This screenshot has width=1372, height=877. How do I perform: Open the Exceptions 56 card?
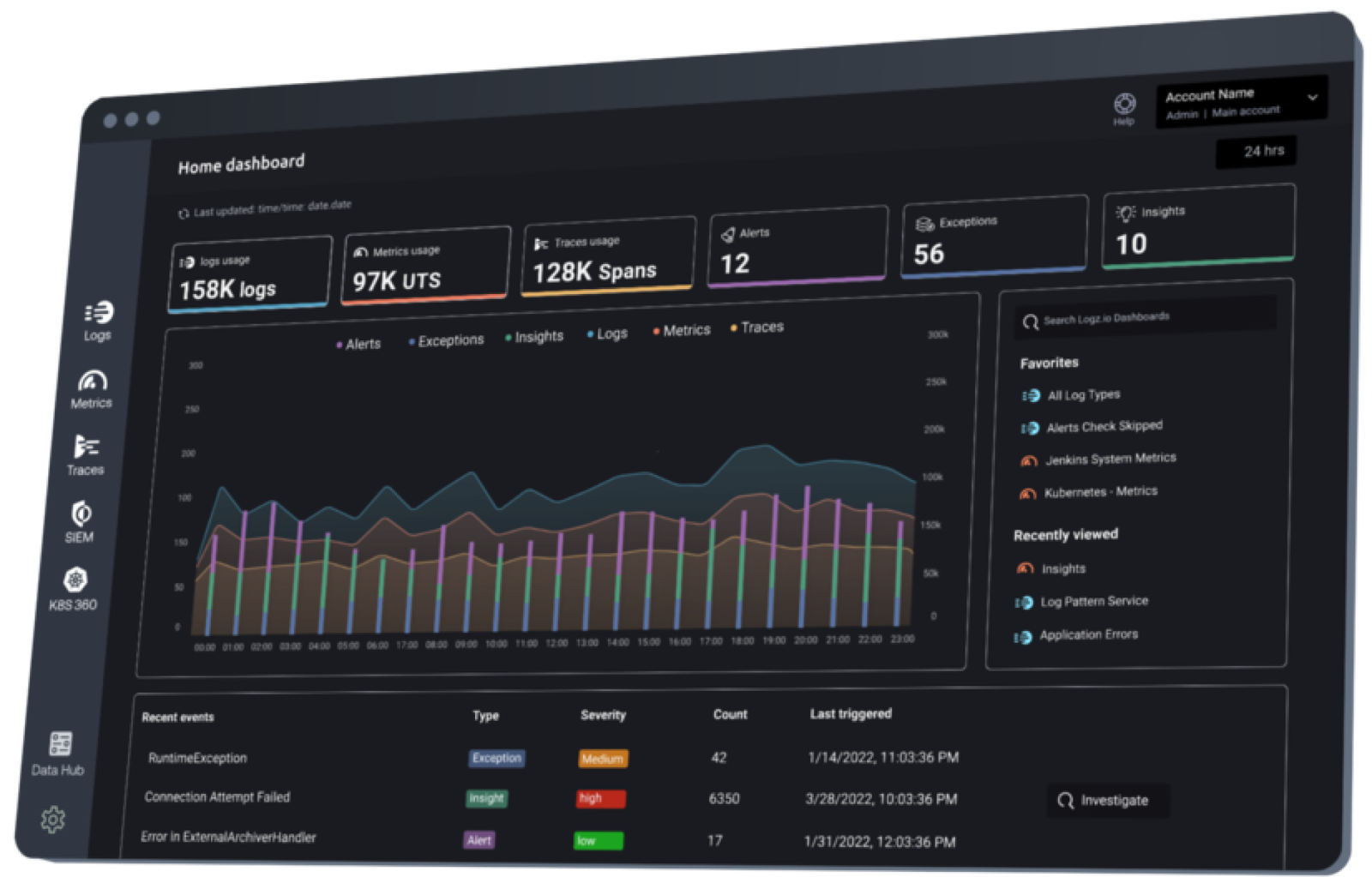pos(995,236)
